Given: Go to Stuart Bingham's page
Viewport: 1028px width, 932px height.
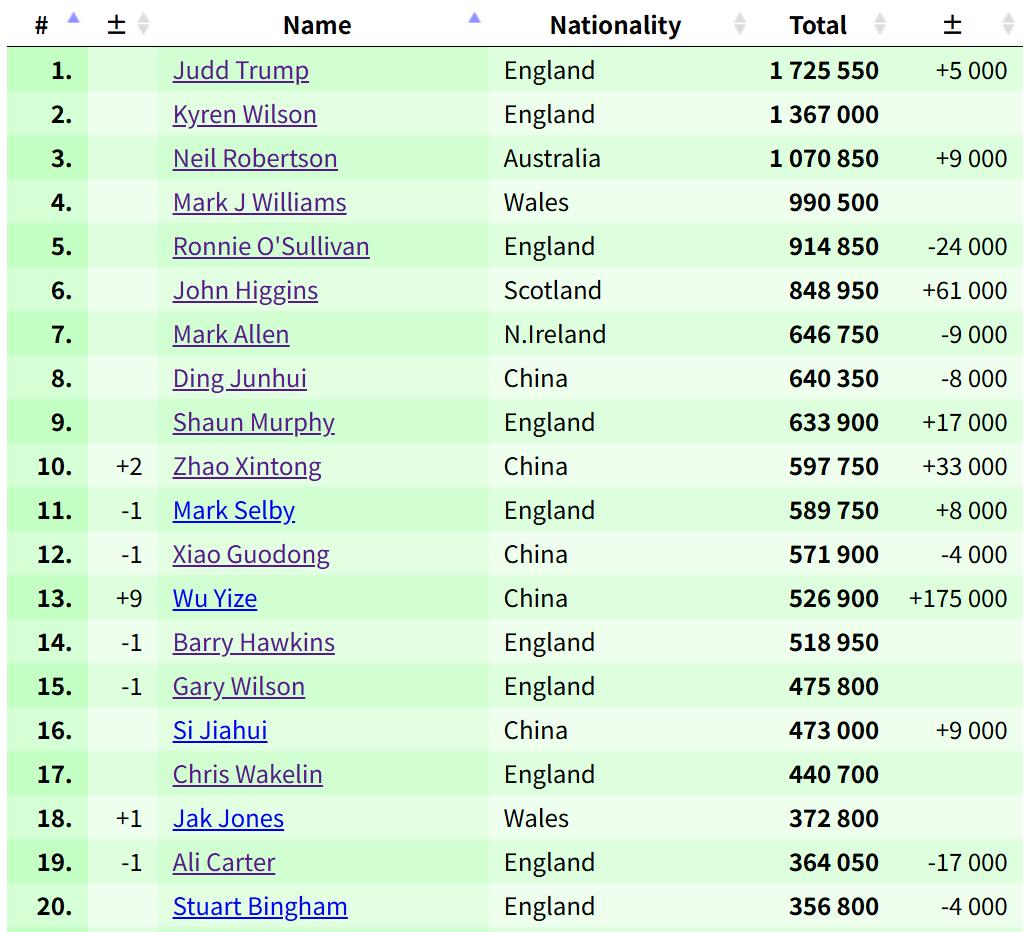Looking at the screenshot, I should pos(260,907).
